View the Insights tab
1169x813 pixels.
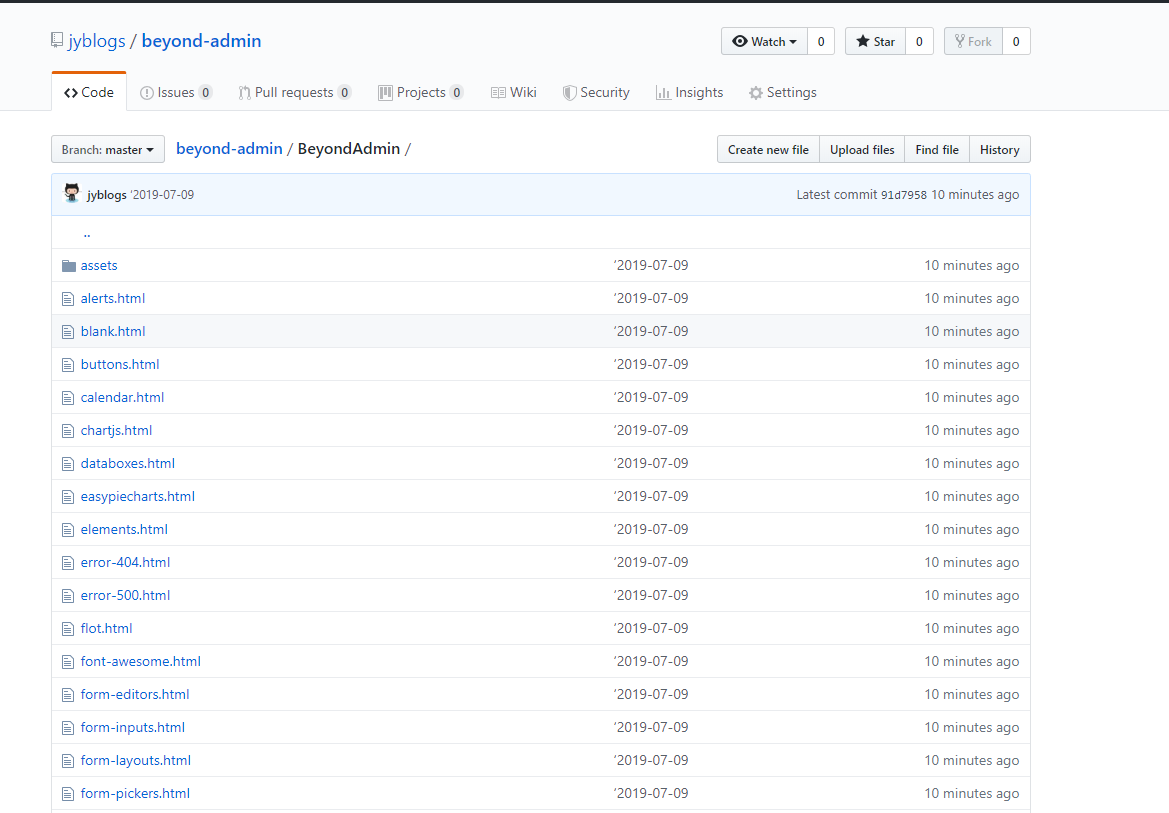(x=689, y=92)
